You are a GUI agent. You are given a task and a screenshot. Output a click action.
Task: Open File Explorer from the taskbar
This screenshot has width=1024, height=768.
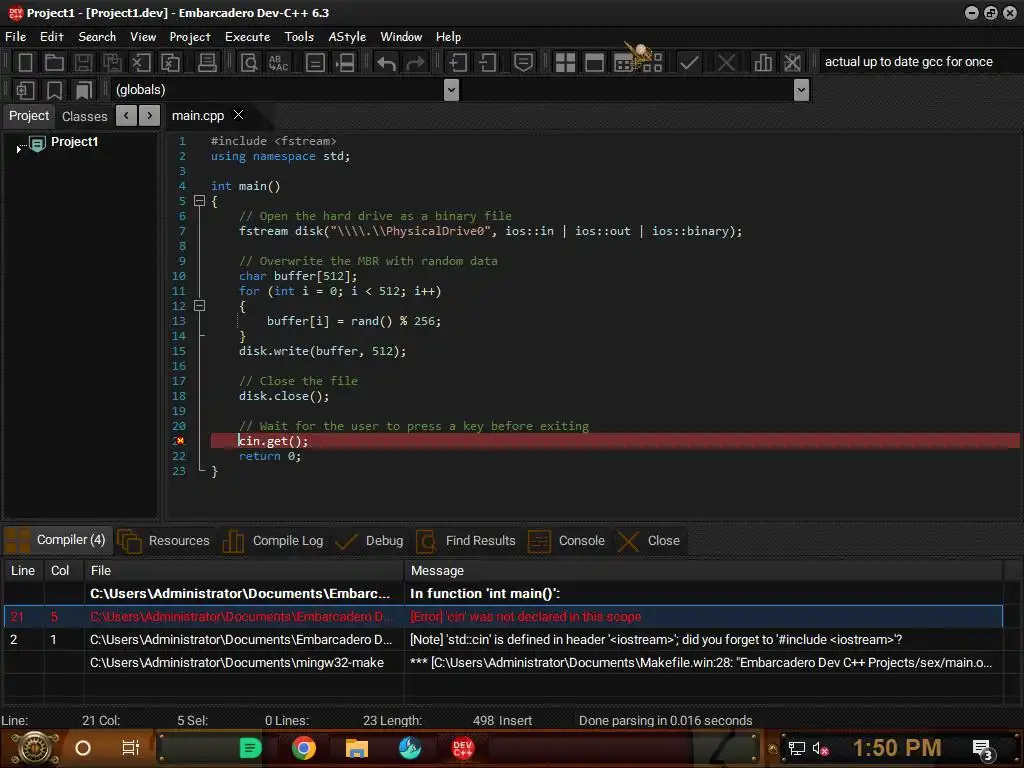pos(357,748)
